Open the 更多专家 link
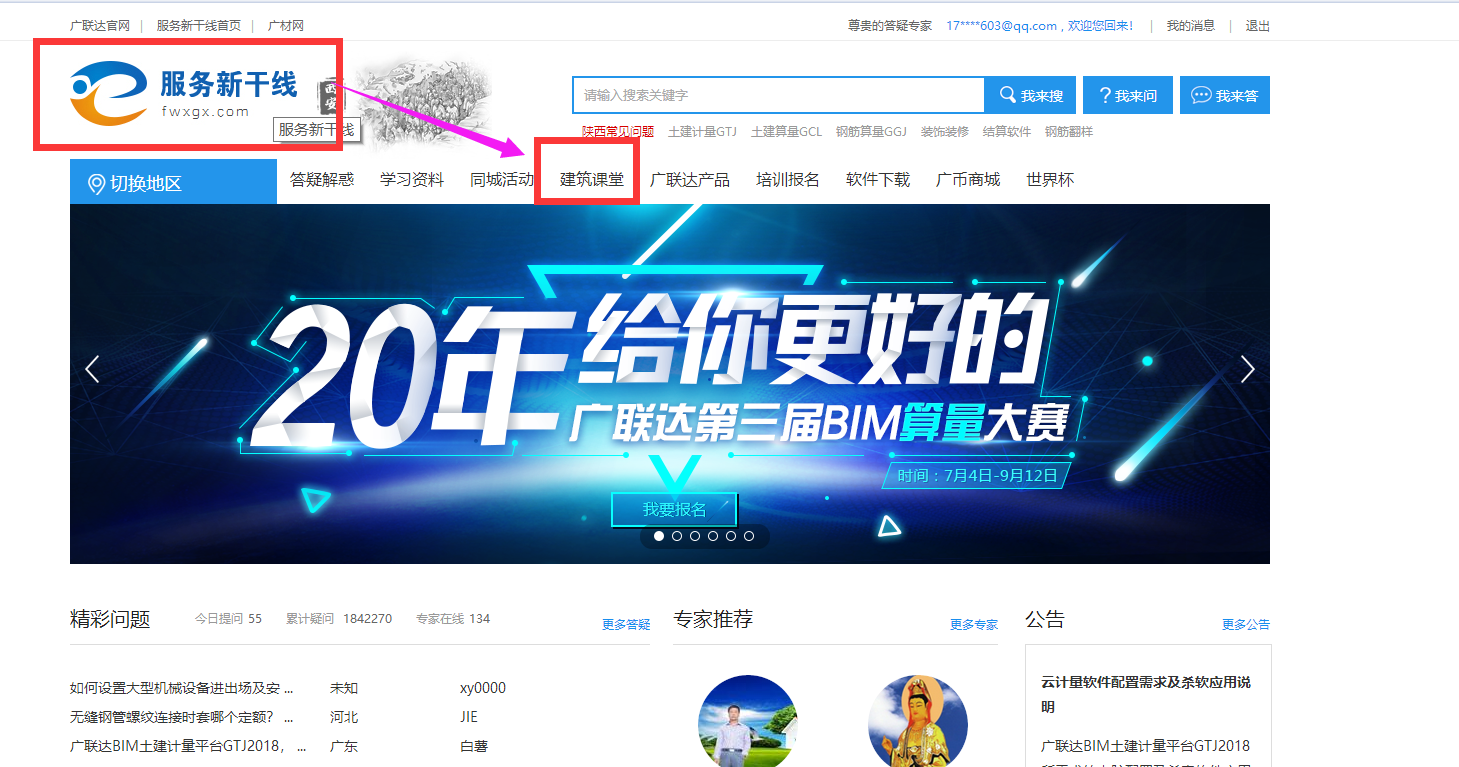The width and height of the screenshot is (1459, 767). pyautogui.click(x=974, y=625)
